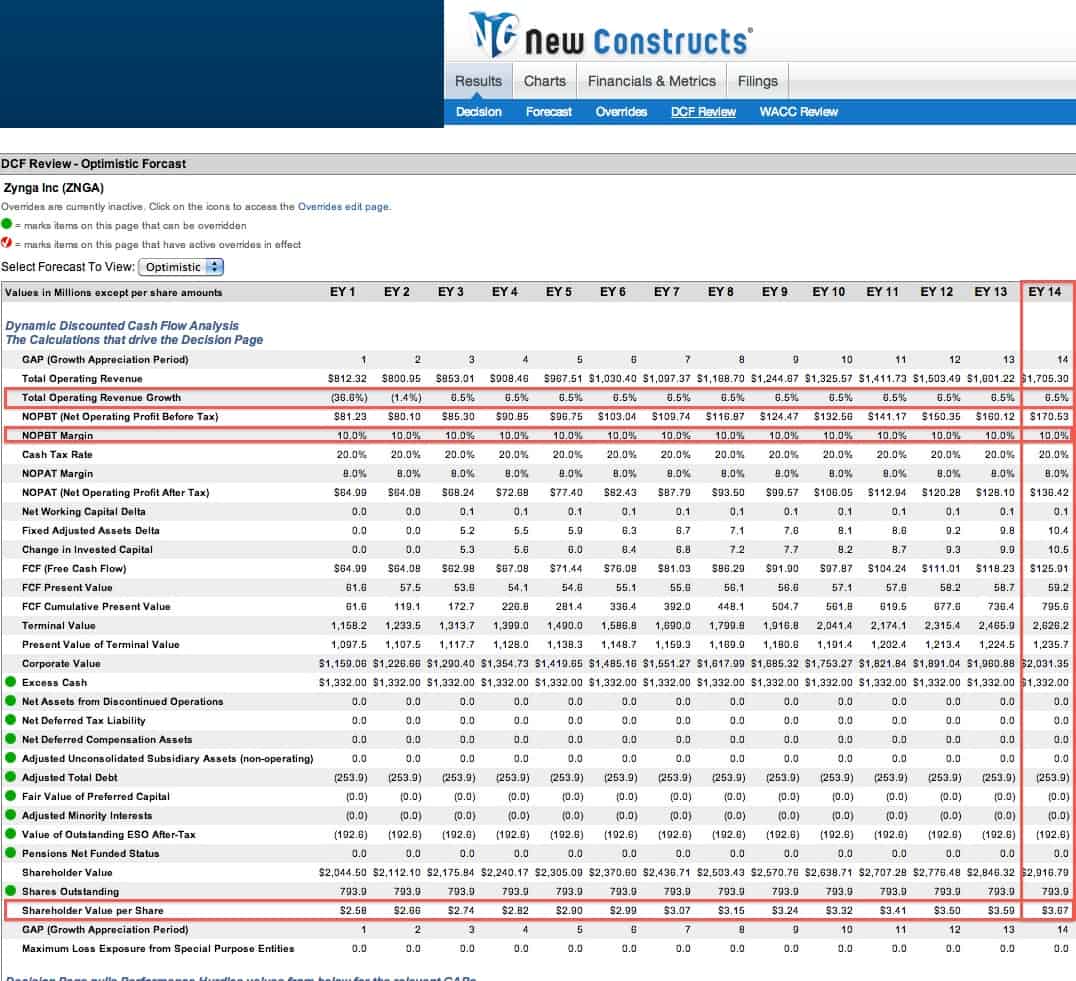Click the '$1,705.30' revenue cell under EY 14
Image resolution: width=1076 pixels, height=981 pixels.
(x=1046, y=379)
